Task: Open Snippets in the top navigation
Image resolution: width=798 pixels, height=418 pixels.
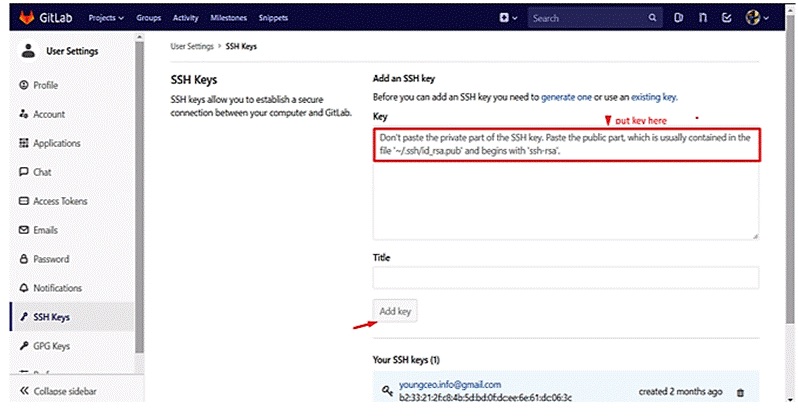Action: pyautogui.click(x=273, y=18)
